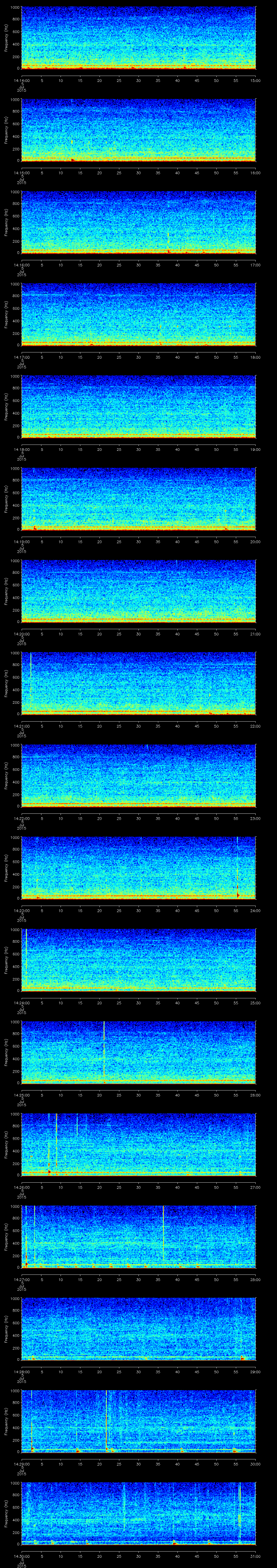Select the spectrogram panel starting at 14:21:00
277x1568 pixels.
pos(139,683)
